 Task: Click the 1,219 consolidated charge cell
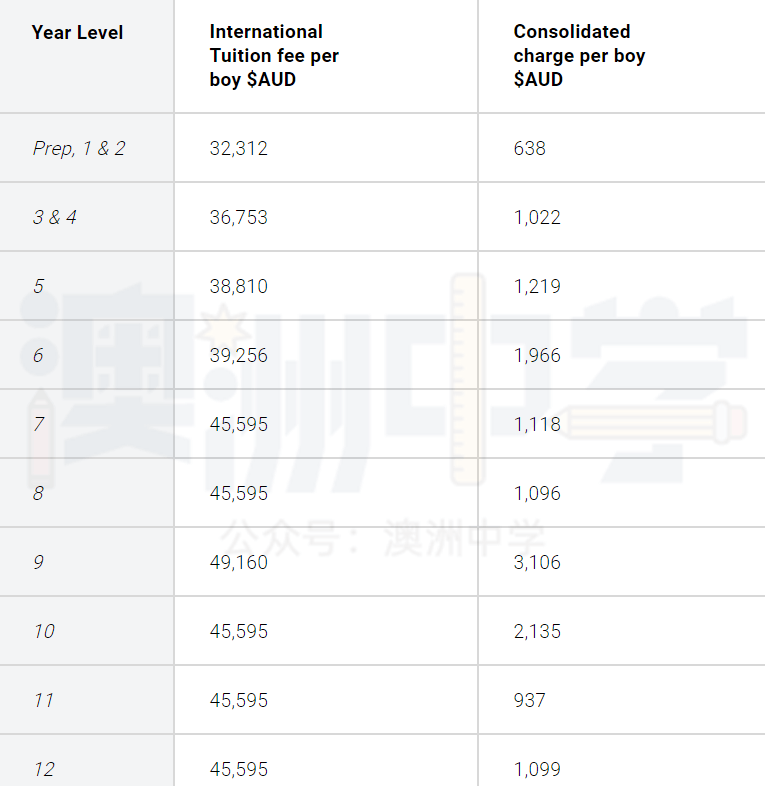537,286
